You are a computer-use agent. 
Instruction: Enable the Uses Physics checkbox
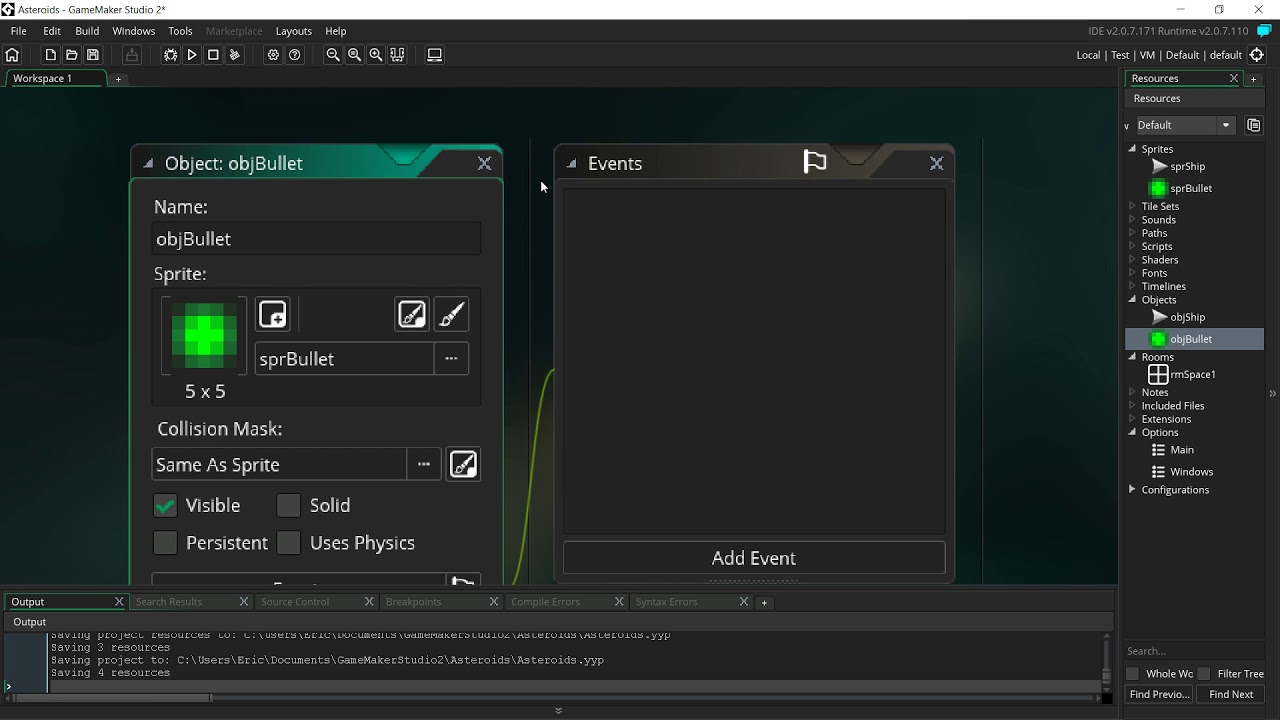point(288,543)
